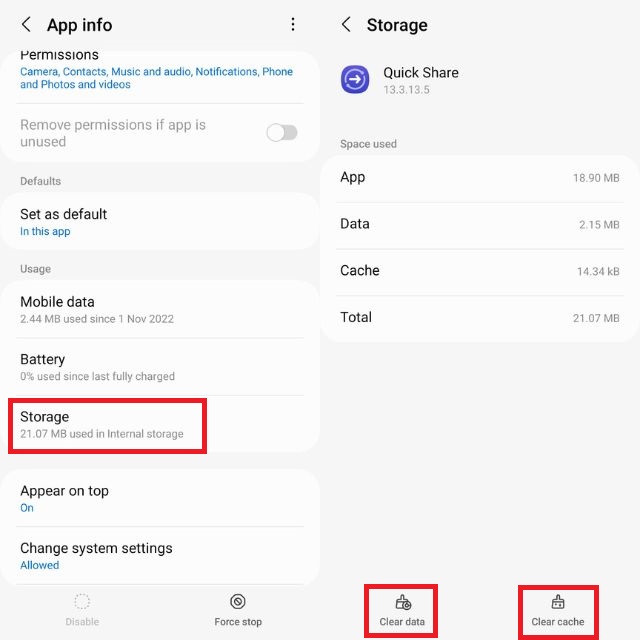
Task: Go back from App info screen
Action: [x=26, y=25]
